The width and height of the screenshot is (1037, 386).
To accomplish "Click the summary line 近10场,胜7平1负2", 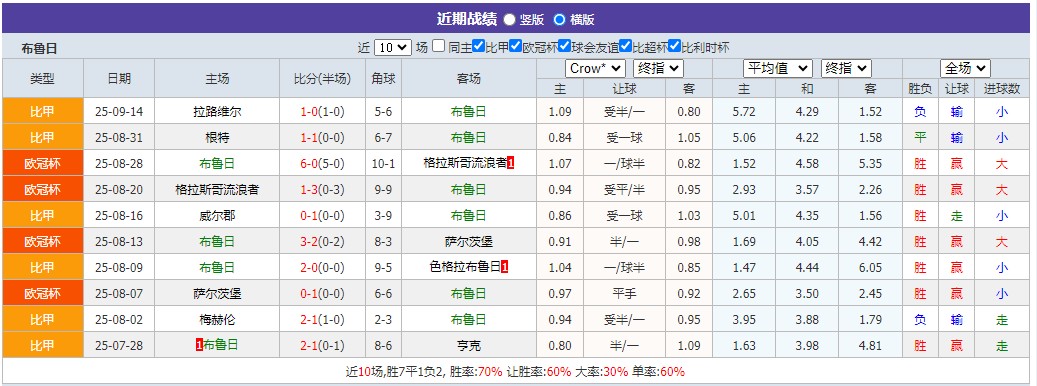I will (396, 371).
